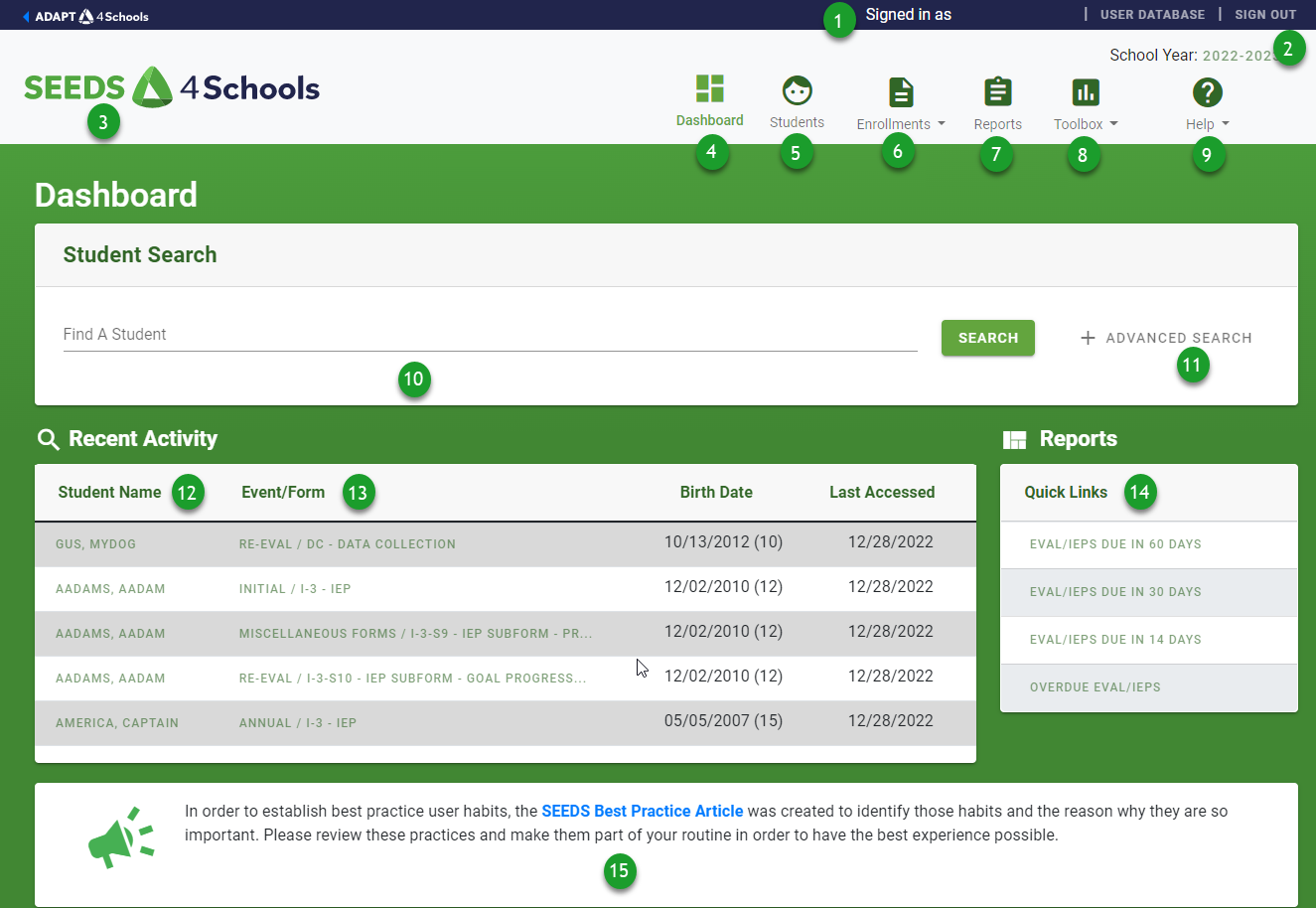The width and height of the screenshot is (1316, 908).
Task: Click the Recent Activity magnifier icon
Action: coord(48,439)
